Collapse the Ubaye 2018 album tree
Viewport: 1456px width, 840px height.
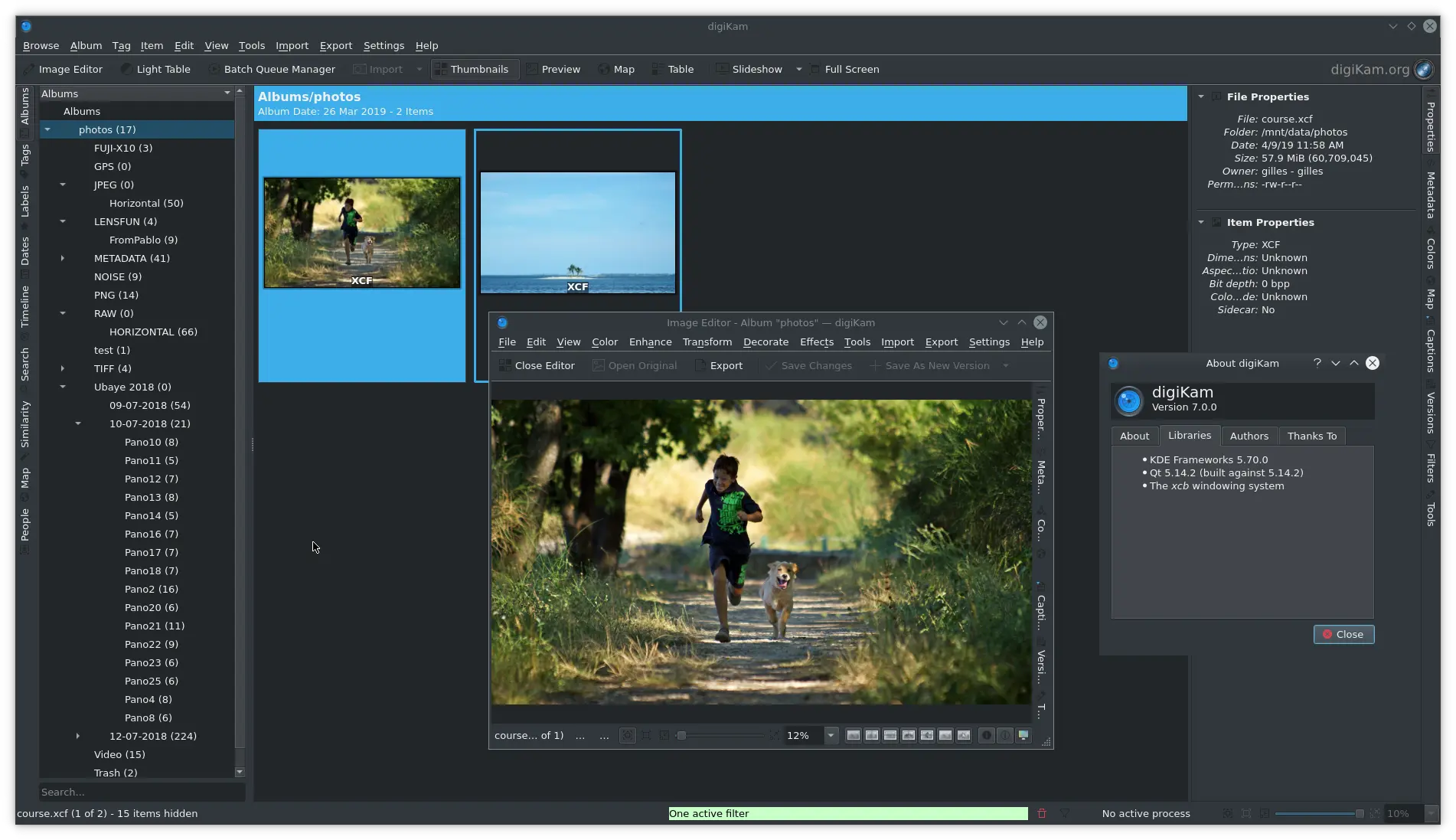63,387
